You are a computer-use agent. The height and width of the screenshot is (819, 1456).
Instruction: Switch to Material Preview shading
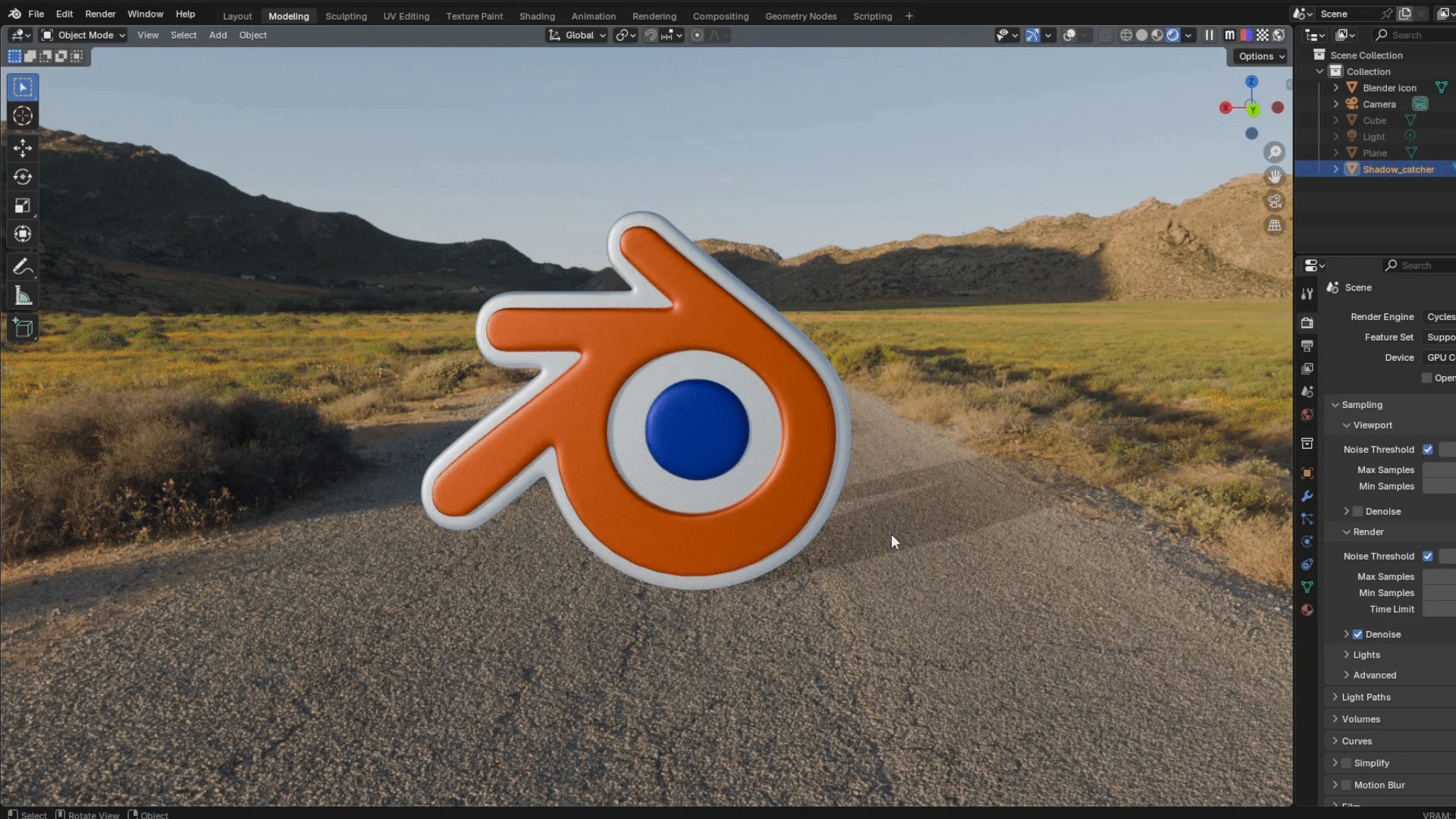pyautogui.click(x=1157, y=35)
